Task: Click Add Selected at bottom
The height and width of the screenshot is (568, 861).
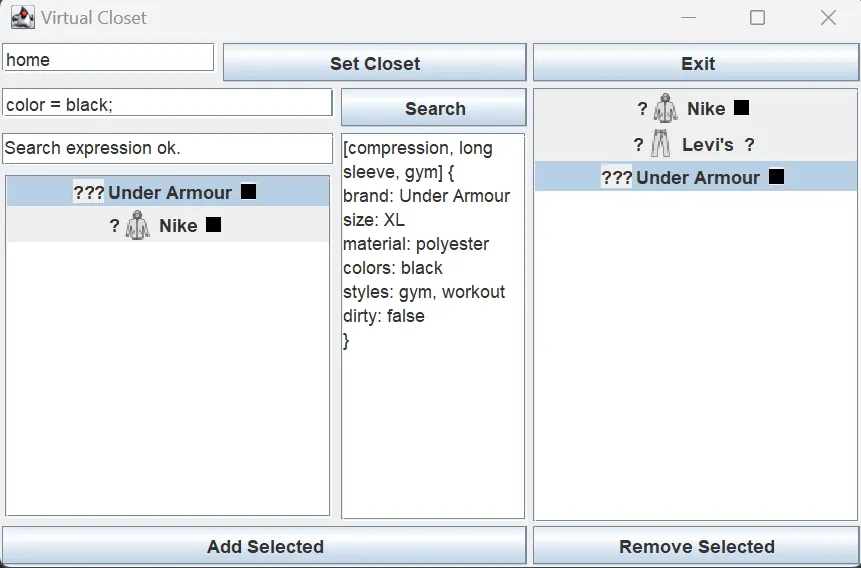Action: point(264,545)
